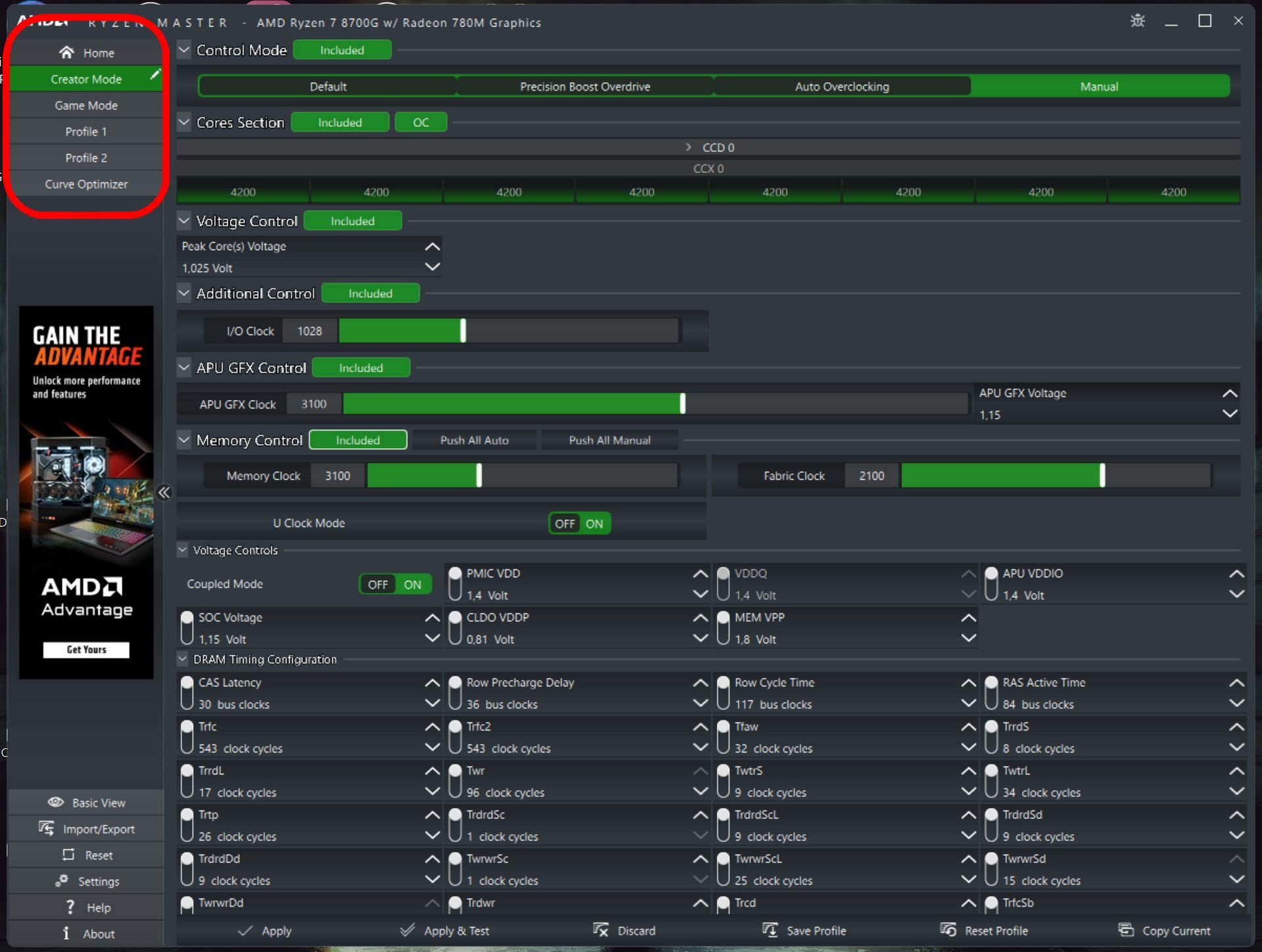Collapse the Cores Section chevron
This screenshot has height=952, width=1262.
[x=184, y=122]
